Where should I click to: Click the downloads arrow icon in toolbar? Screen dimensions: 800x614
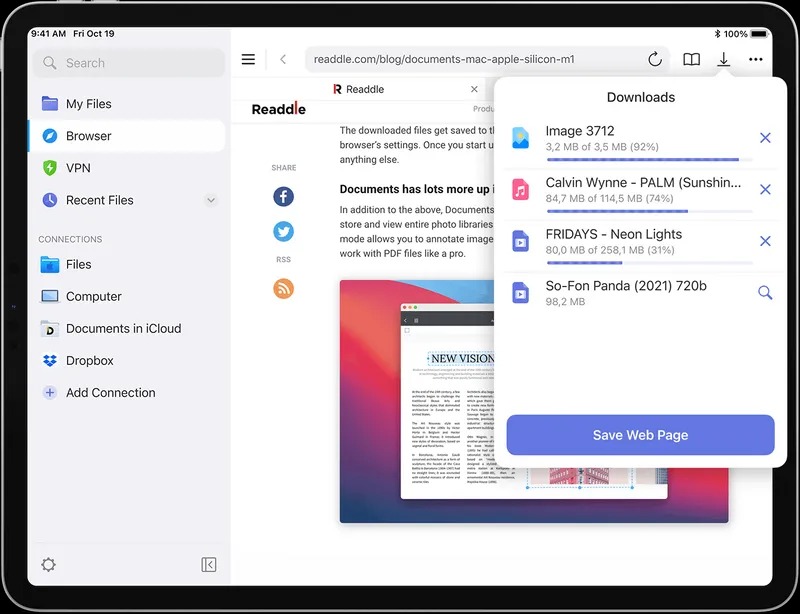723,59
